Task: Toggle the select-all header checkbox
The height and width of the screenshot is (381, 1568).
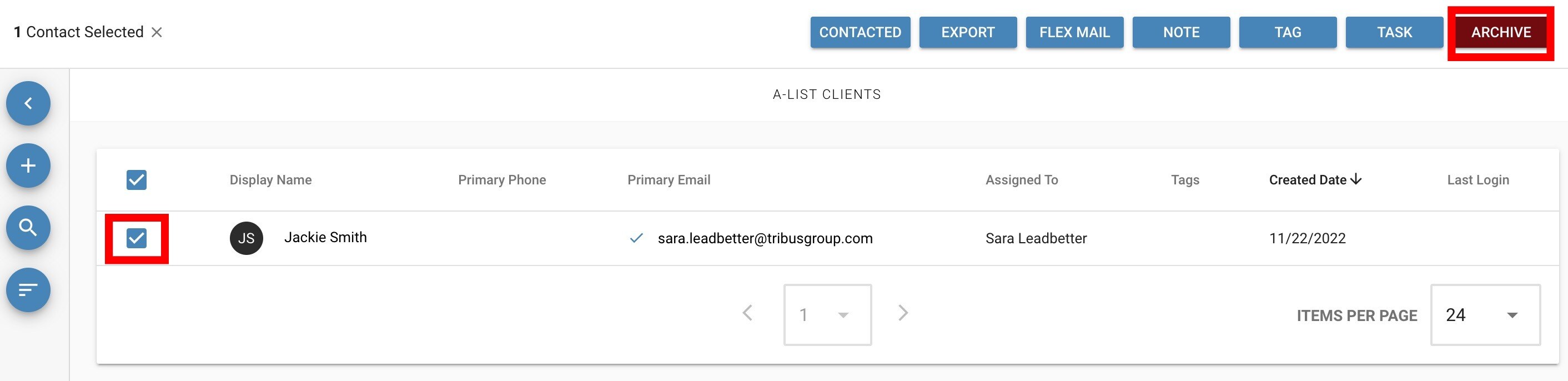Action: (137, 179)
